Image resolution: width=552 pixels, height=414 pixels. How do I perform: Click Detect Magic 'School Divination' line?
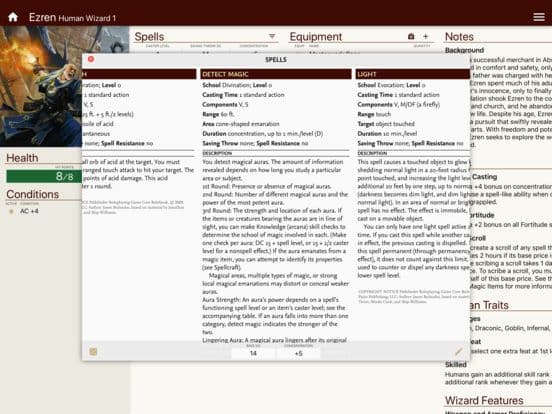(237, 85)
